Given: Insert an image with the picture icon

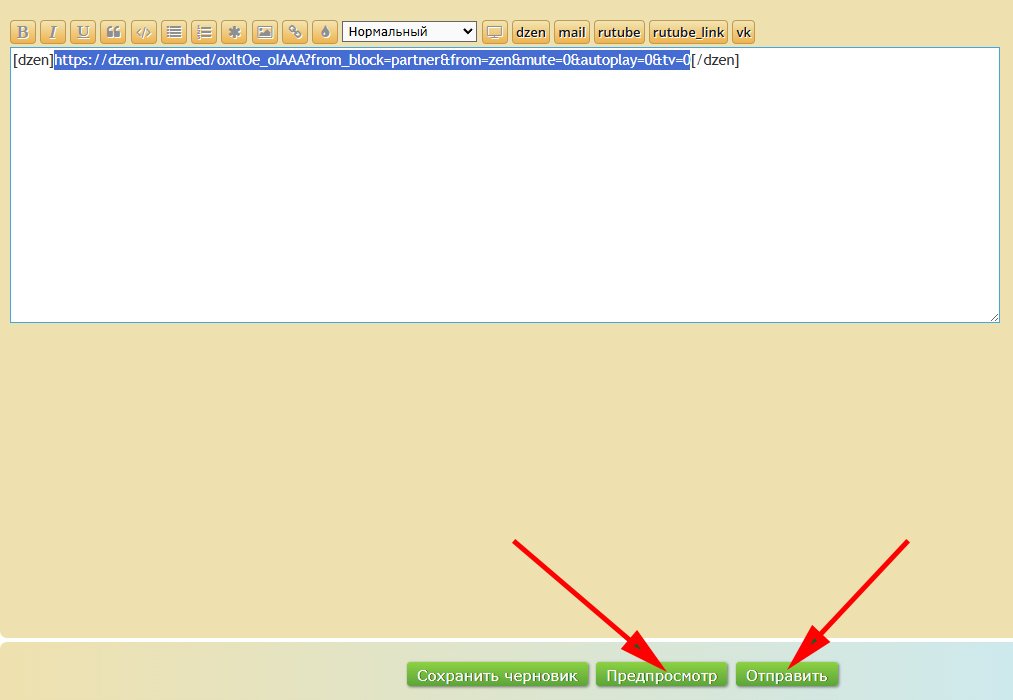Looking at the screenshot, I should click(264, 32).
